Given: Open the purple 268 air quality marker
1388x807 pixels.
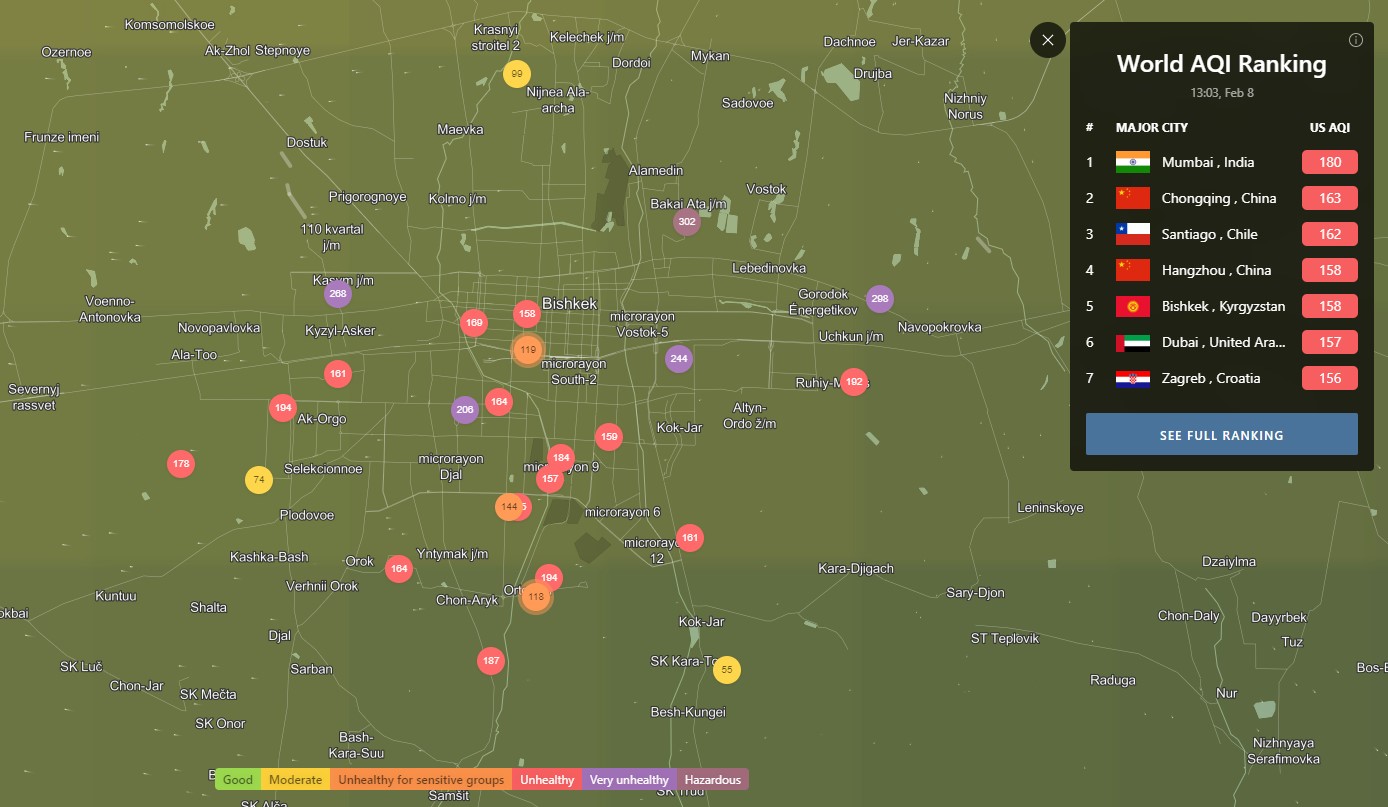Looking at the screenshot, I should [x=338, y=294].
